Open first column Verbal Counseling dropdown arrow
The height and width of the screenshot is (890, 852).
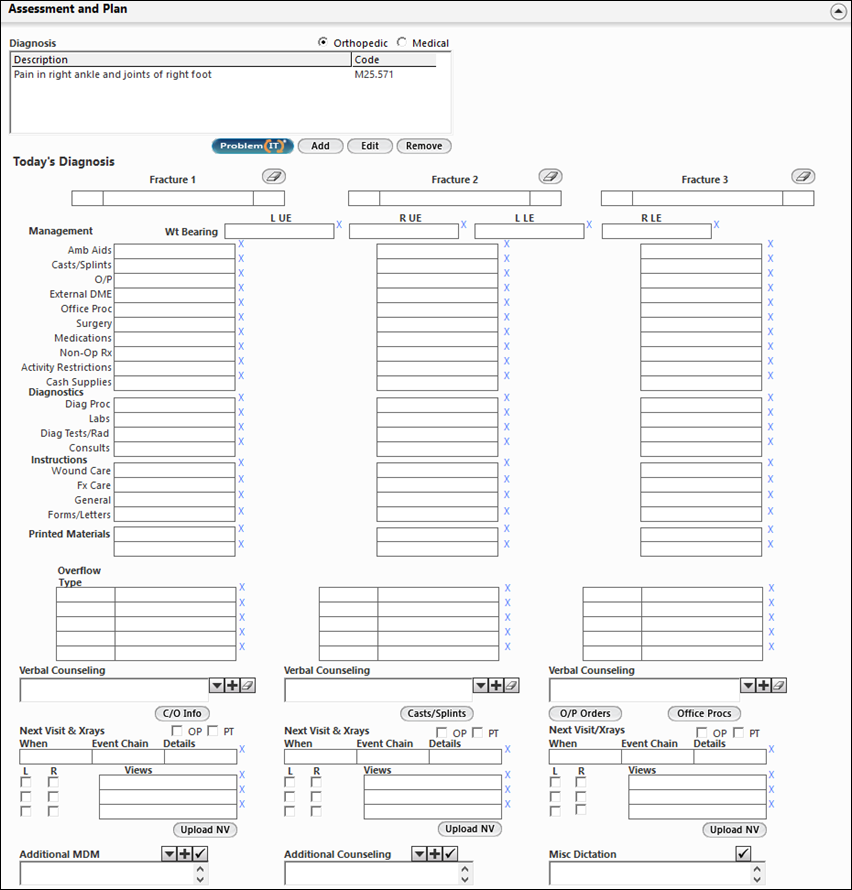click(x=217, y=686)
